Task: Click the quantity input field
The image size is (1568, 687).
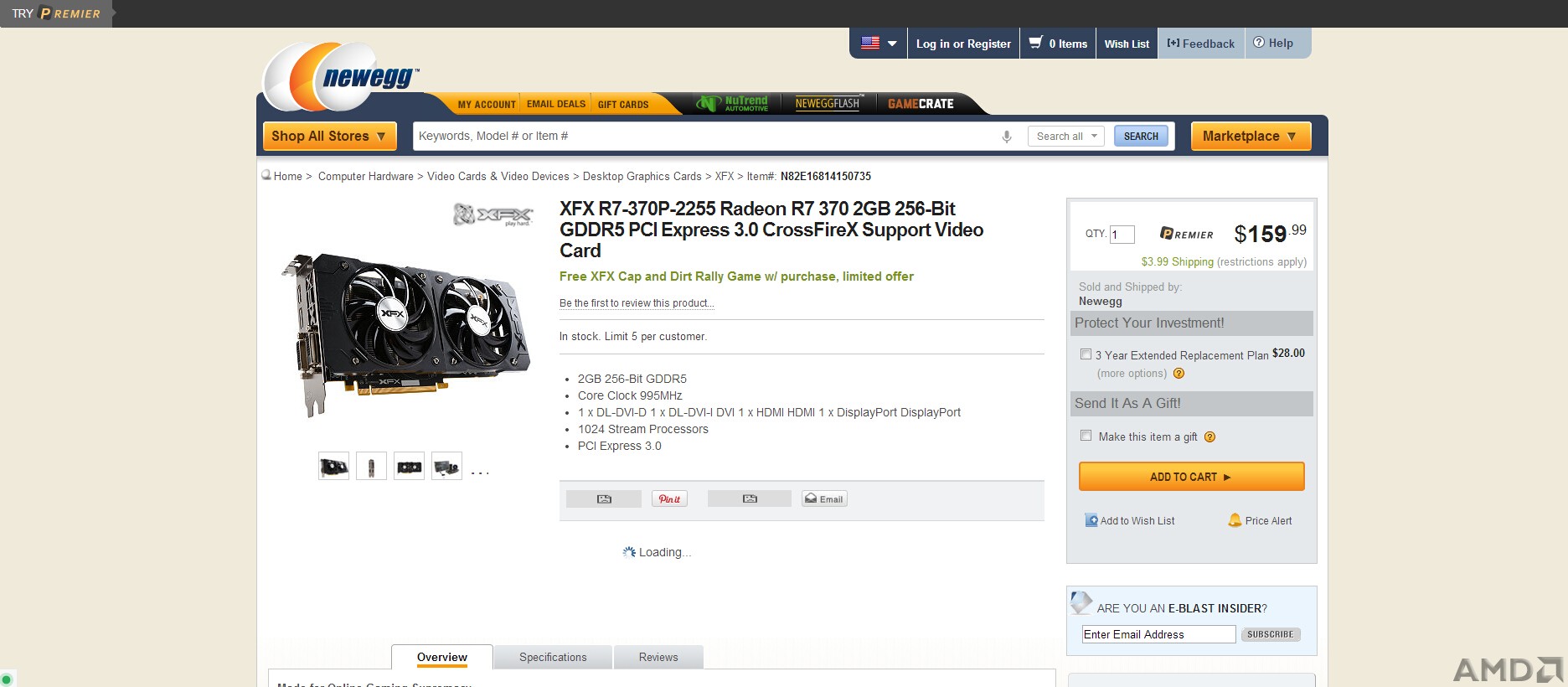Action: pyautogui.click(x=1122, y=235)
